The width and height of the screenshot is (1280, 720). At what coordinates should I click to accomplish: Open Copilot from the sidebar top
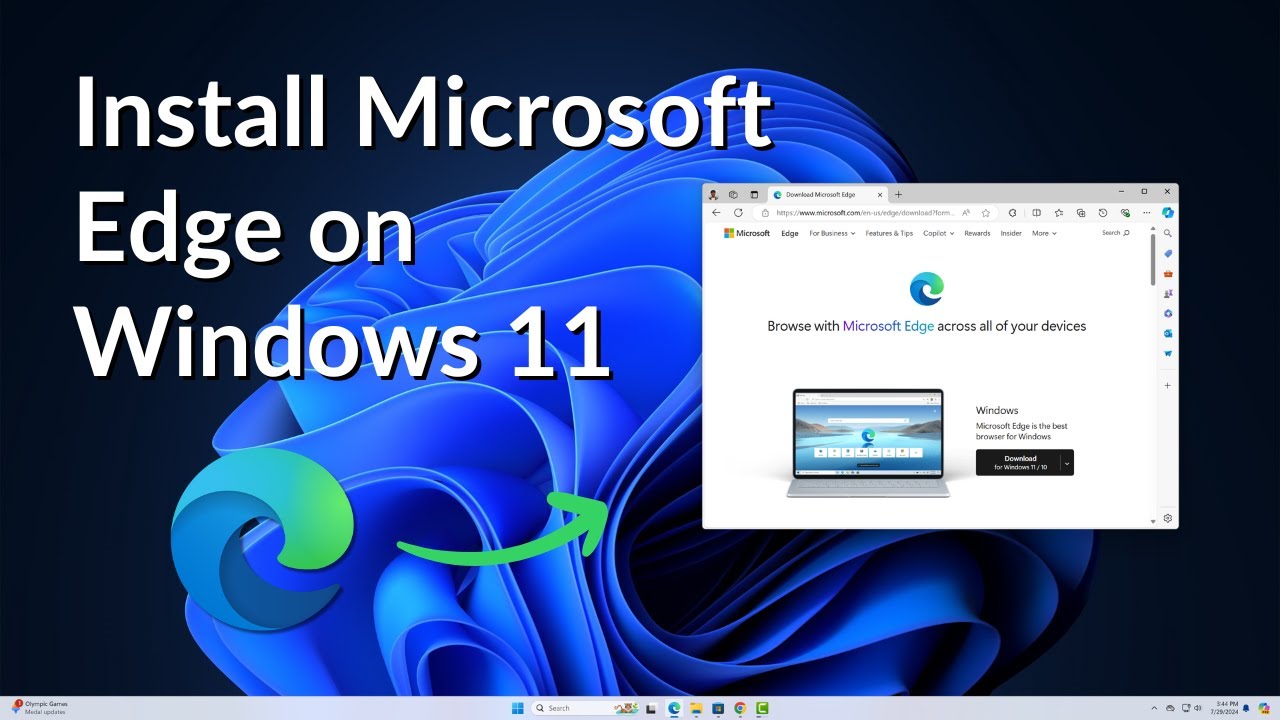click(x=1168, y=212)
